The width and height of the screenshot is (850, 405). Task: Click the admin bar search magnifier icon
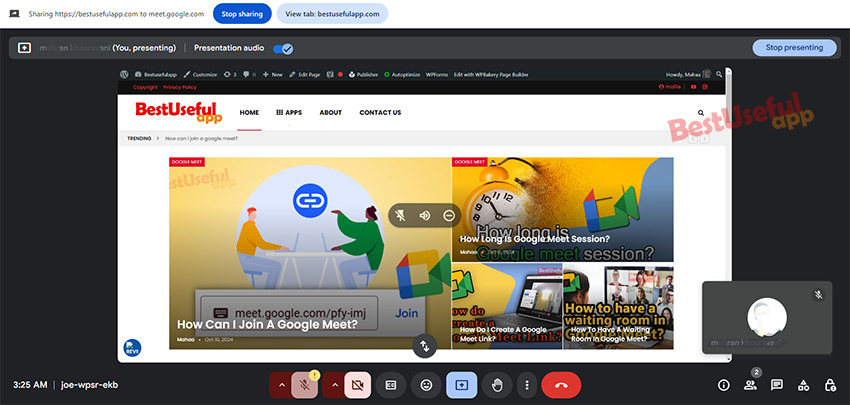tap(719, 75)
